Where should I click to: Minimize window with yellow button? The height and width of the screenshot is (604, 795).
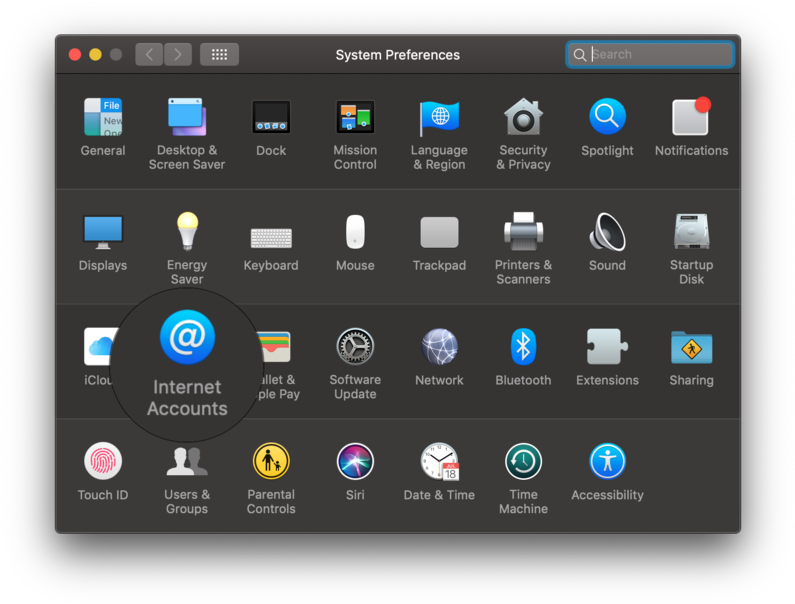coord(95,54)
